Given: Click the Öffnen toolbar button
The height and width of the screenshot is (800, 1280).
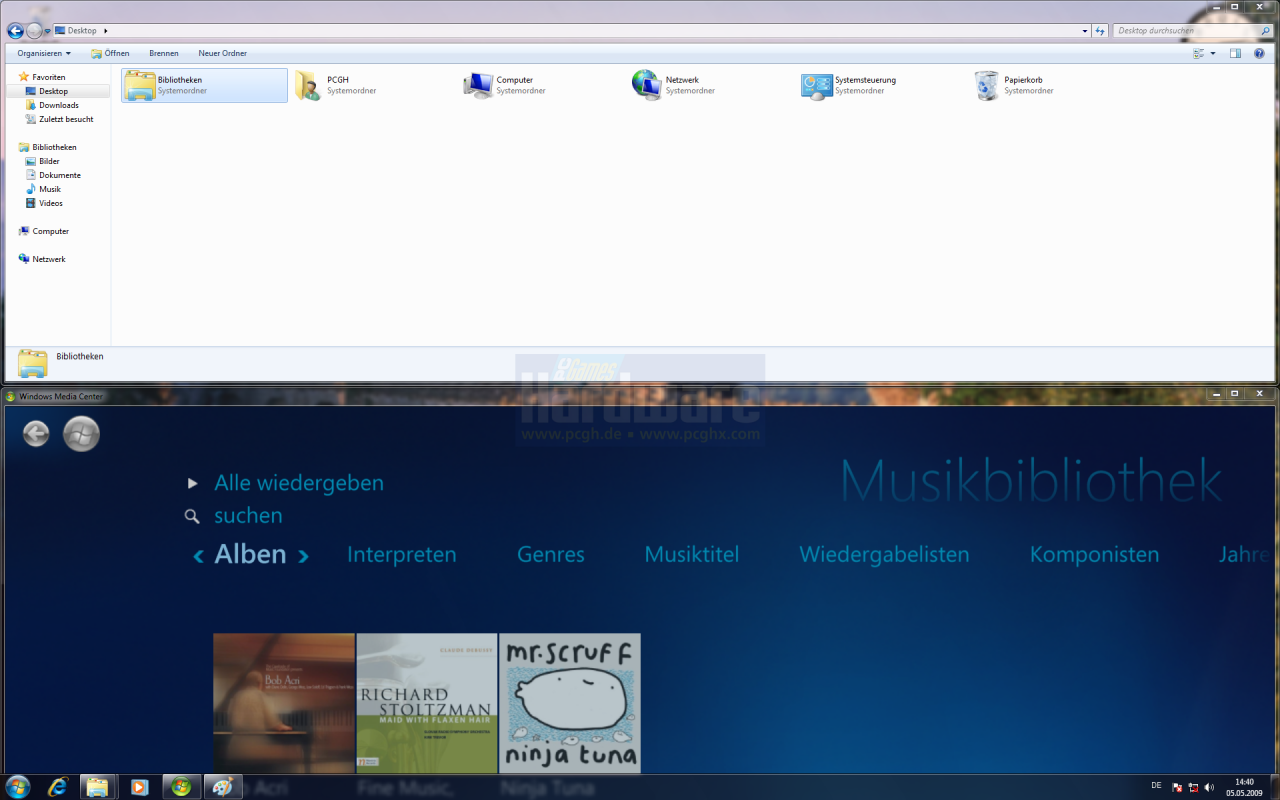Looking at the screenshot, I should pyautogui.click(x=110, y=53).
